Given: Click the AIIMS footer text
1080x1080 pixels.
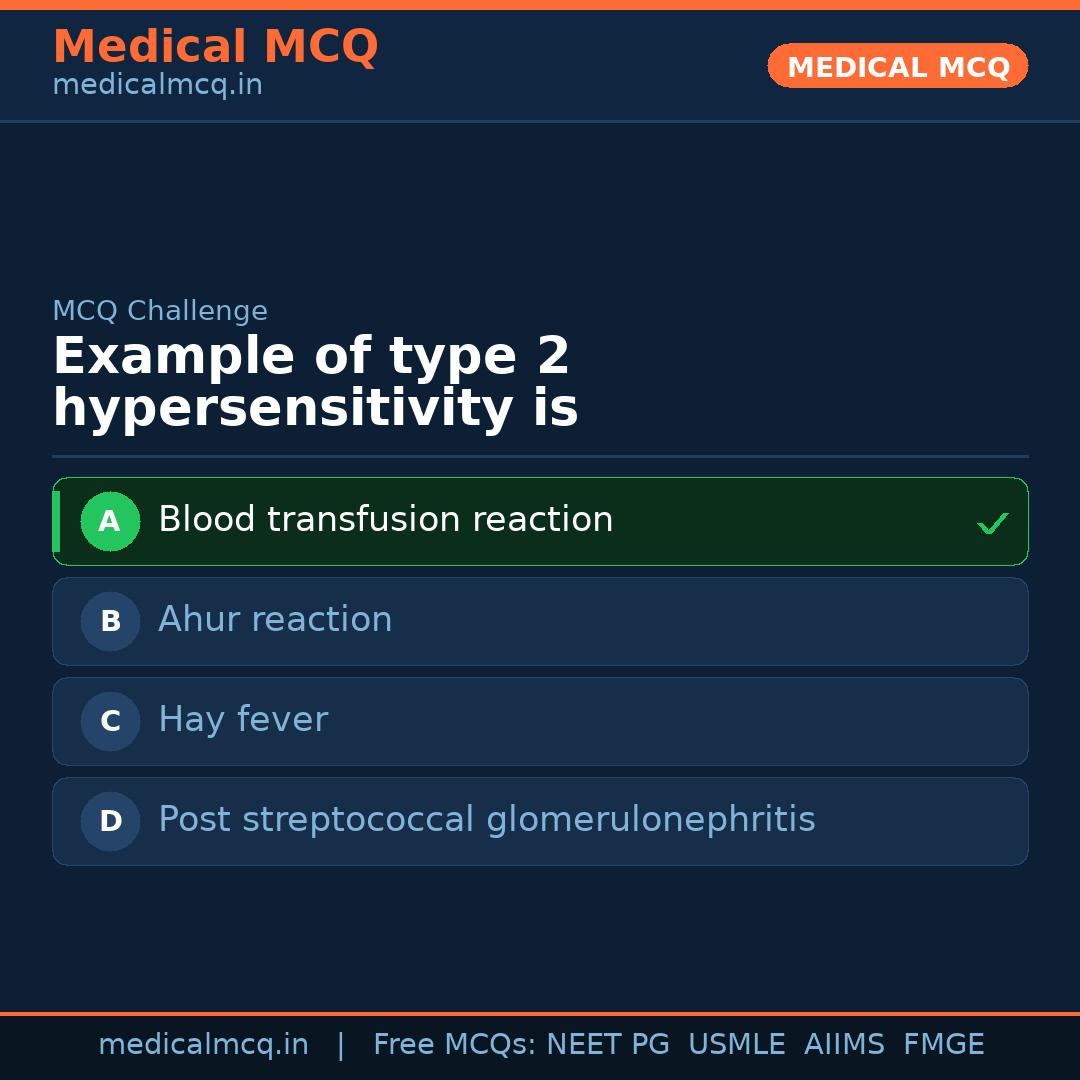Looking at the screenshot, I should (x=844, y=1045).
